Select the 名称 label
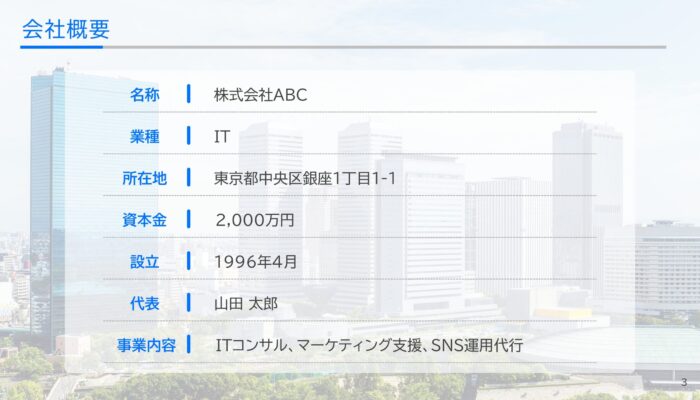Viewport: 700px width, 400px height. 144,95
